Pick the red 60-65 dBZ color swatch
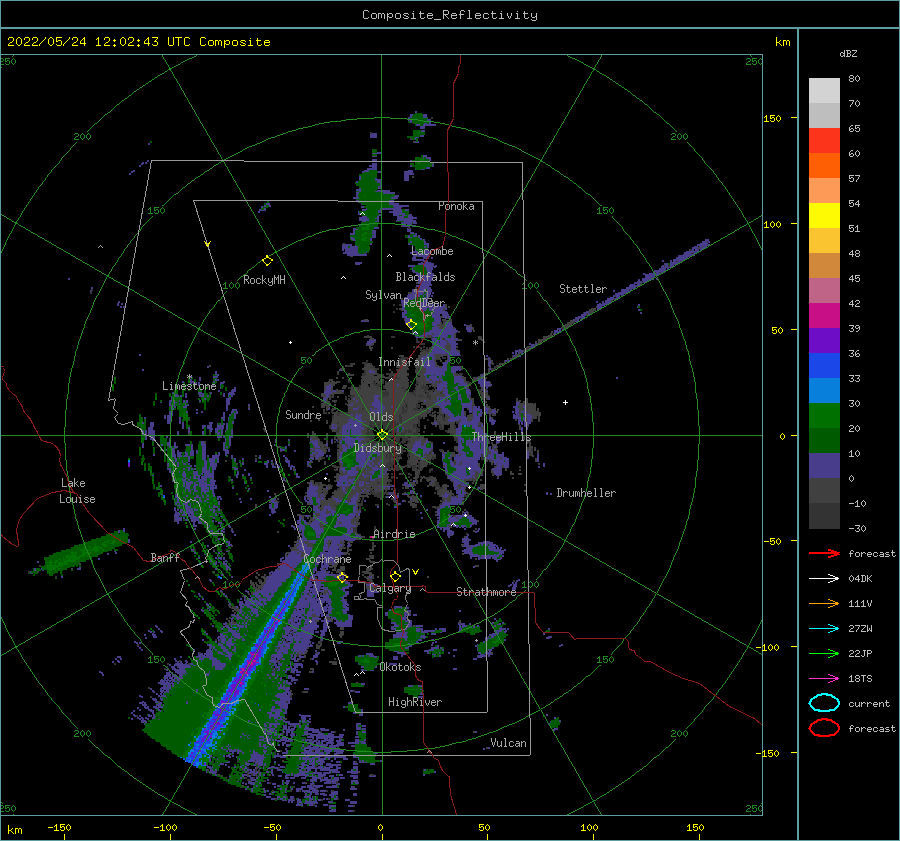This screenshot has height=841, width=900. tap(824, 141)
